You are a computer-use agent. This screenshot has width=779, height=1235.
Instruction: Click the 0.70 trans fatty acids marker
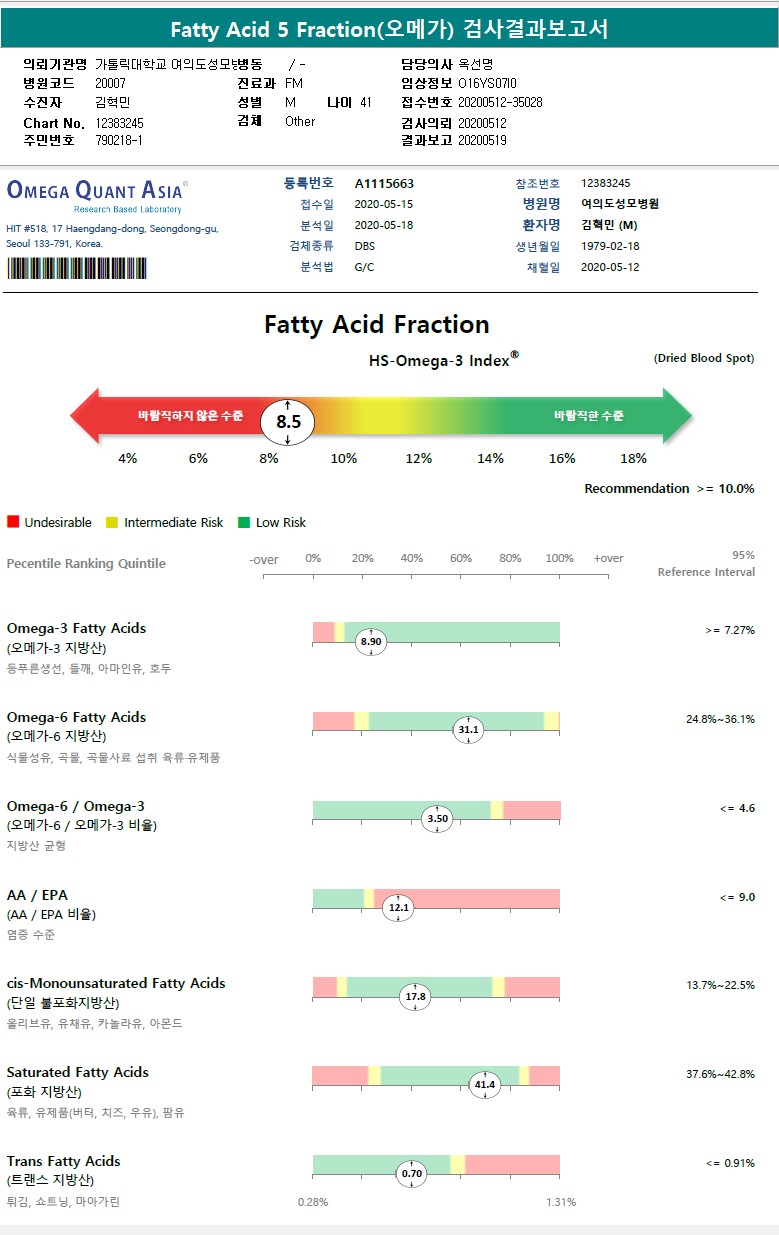(411, 1173)
